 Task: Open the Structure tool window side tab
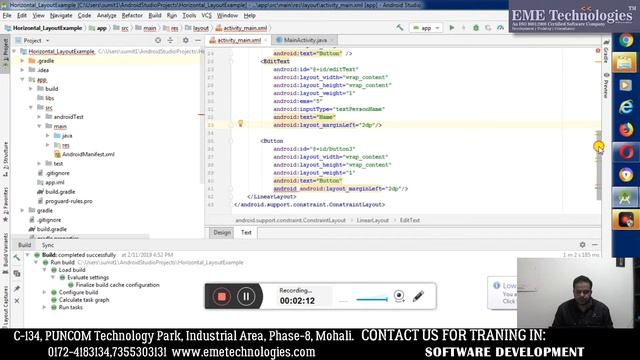point(5,159)
